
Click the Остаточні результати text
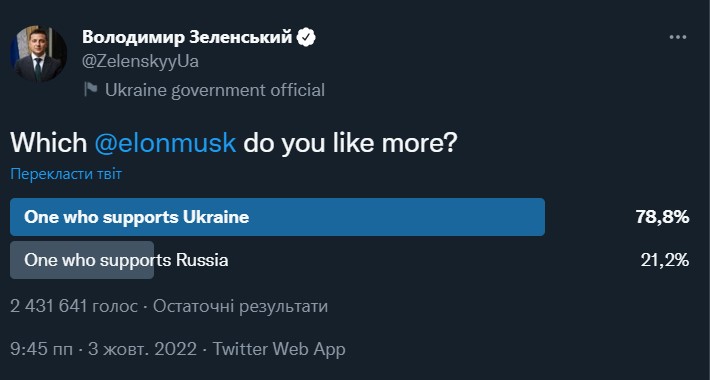(240, 307)
